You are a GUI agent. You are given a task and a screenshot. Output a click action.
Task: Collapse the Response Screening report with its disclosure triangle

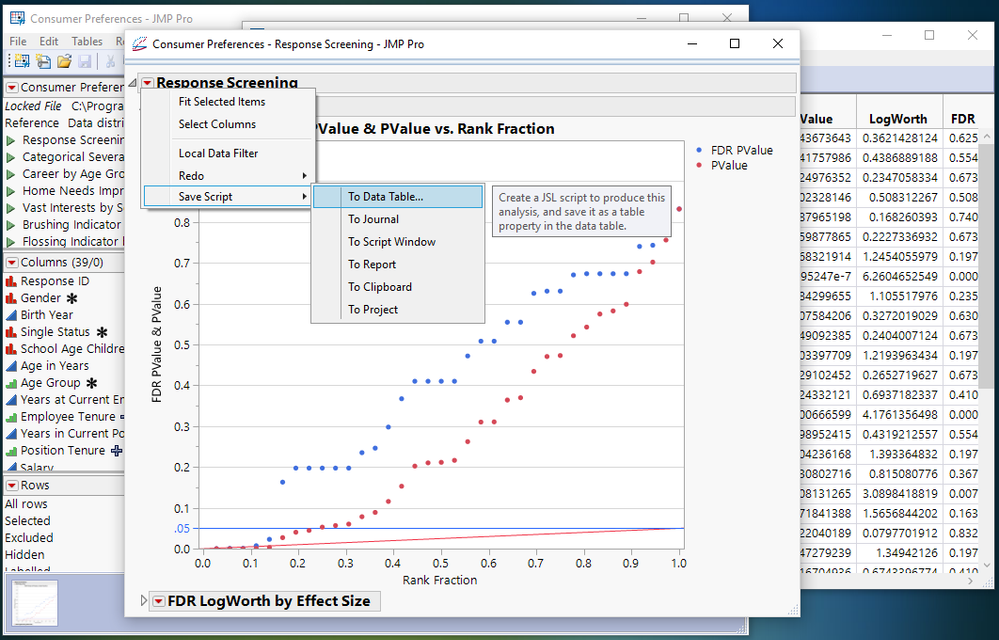click(131, 82)
